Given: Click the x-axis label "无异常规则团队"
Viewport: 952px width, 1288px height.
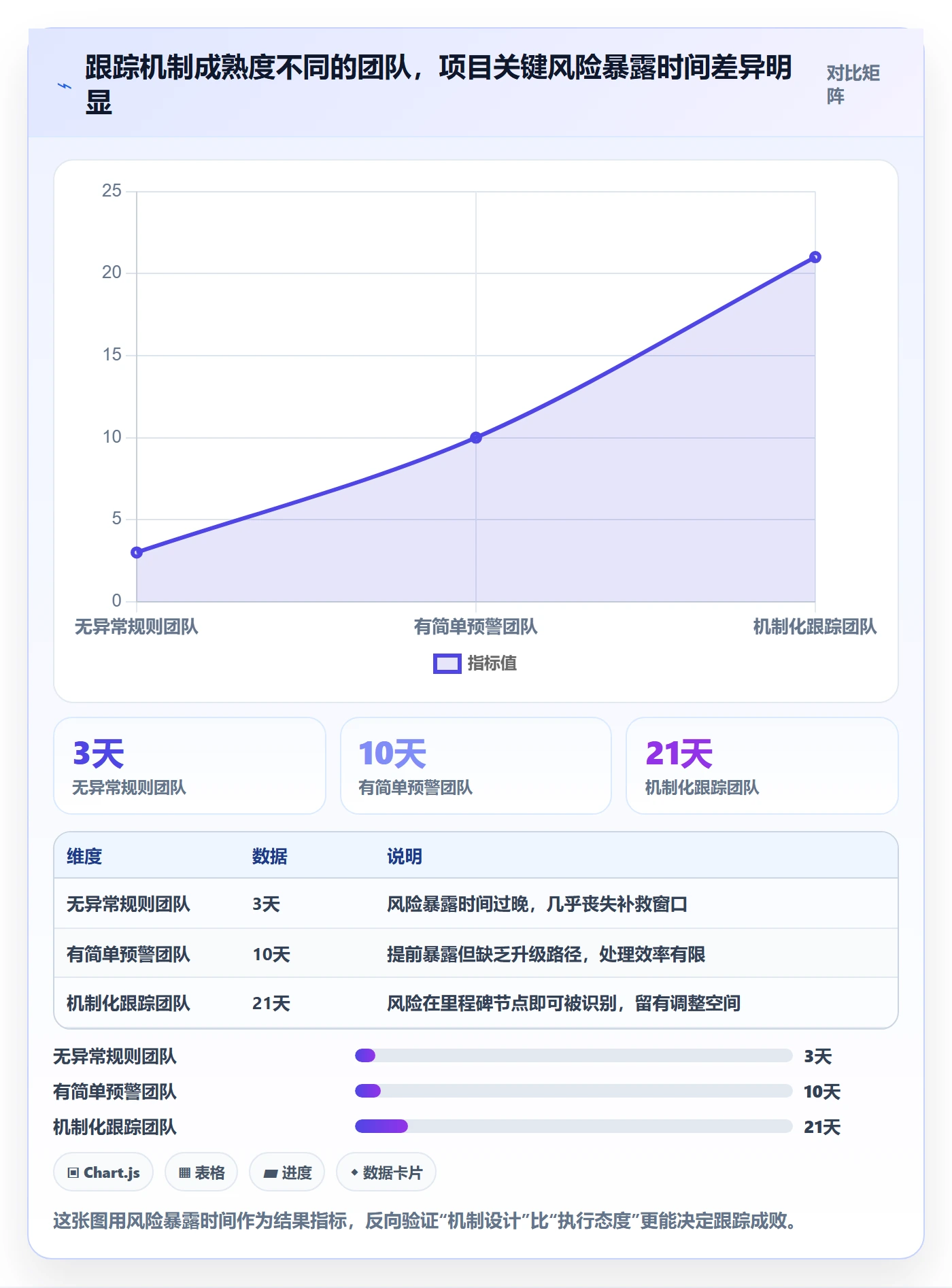Looking at the screenshot, I should 136,626.
